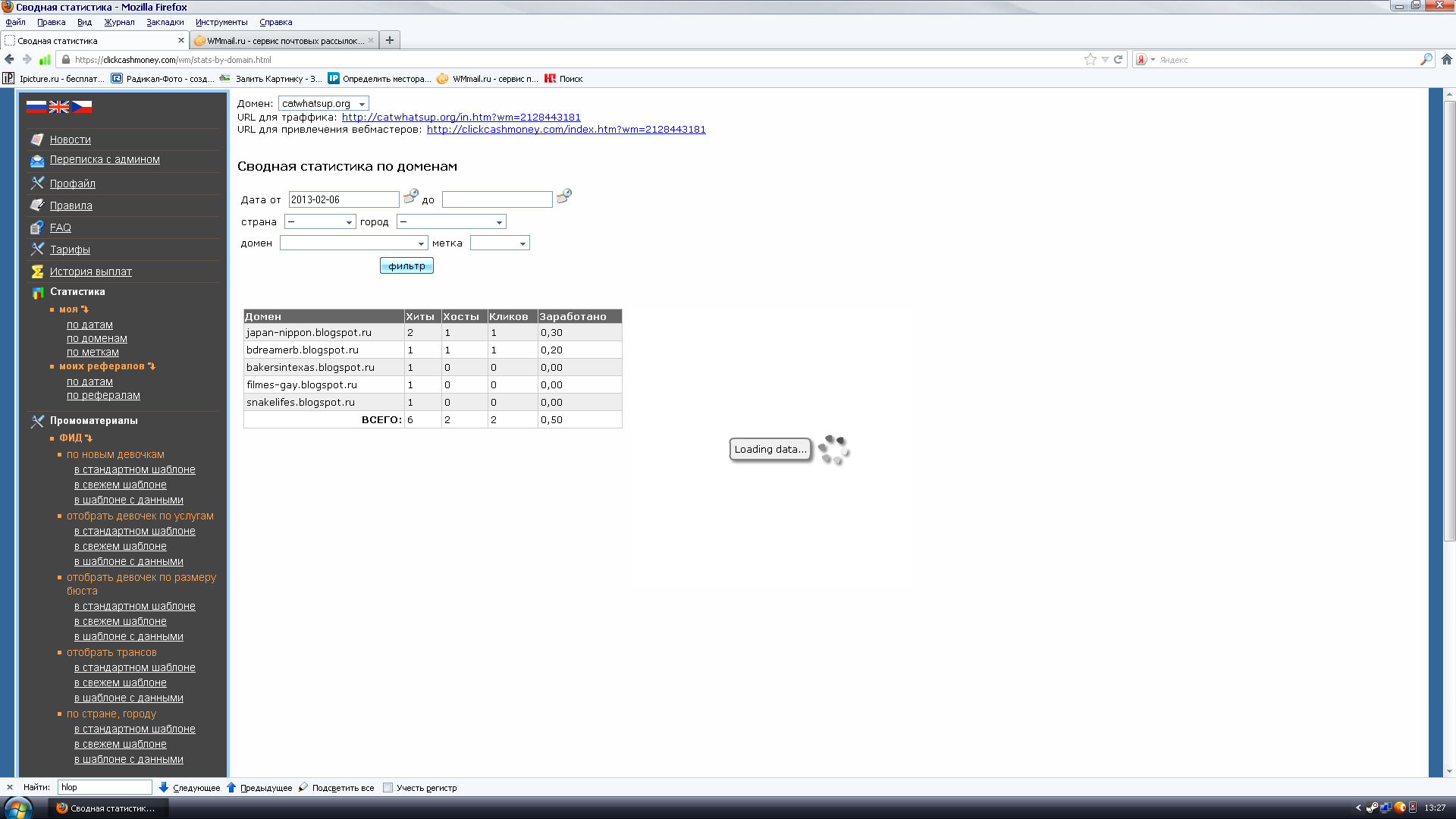Open Yandex search engine selector dropdown
The image size is (1456, 819).
pyautogui.click(x=1146, y=59)
